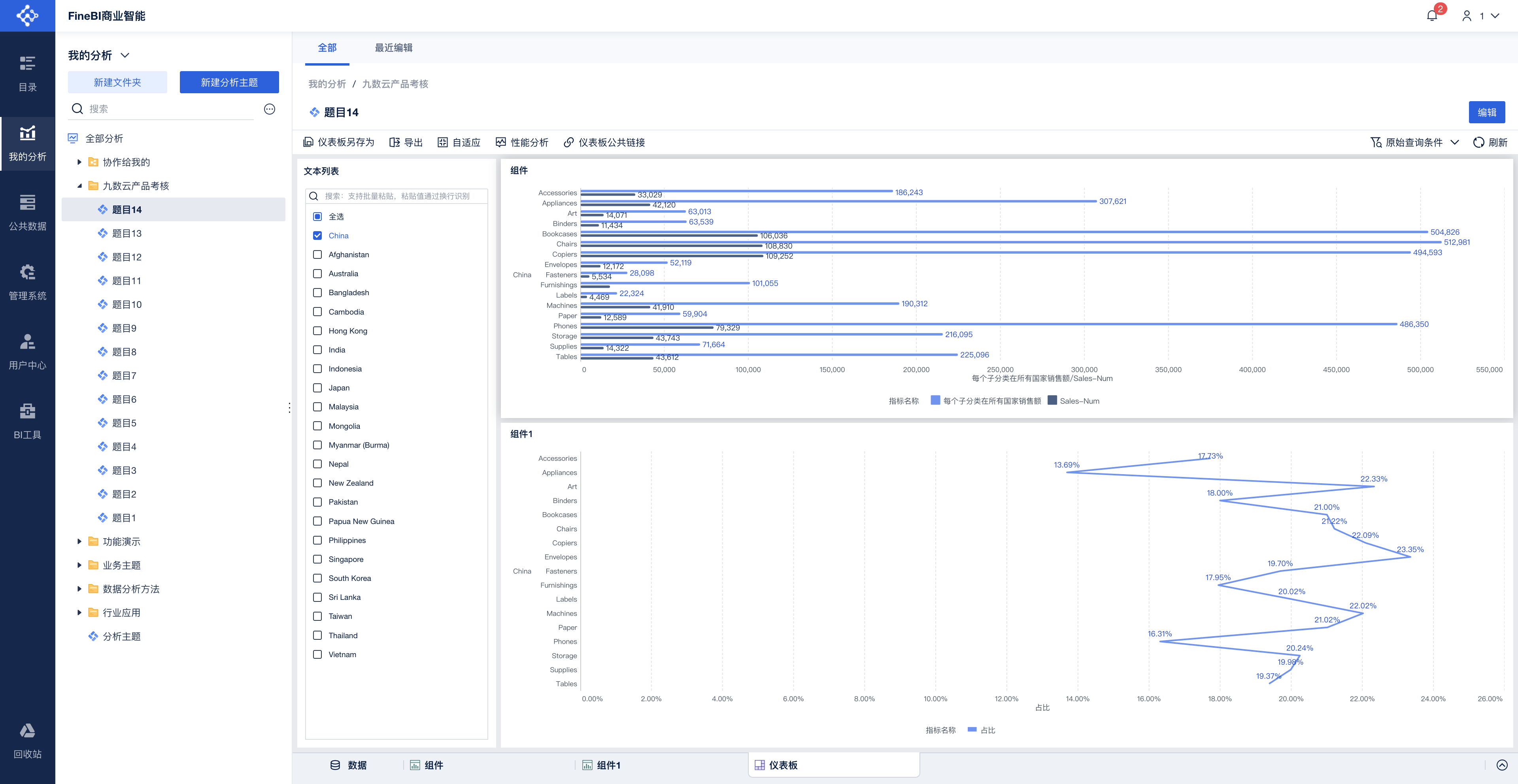
Task: Click 我的分析 breadcrumb link
Action: 327,84
